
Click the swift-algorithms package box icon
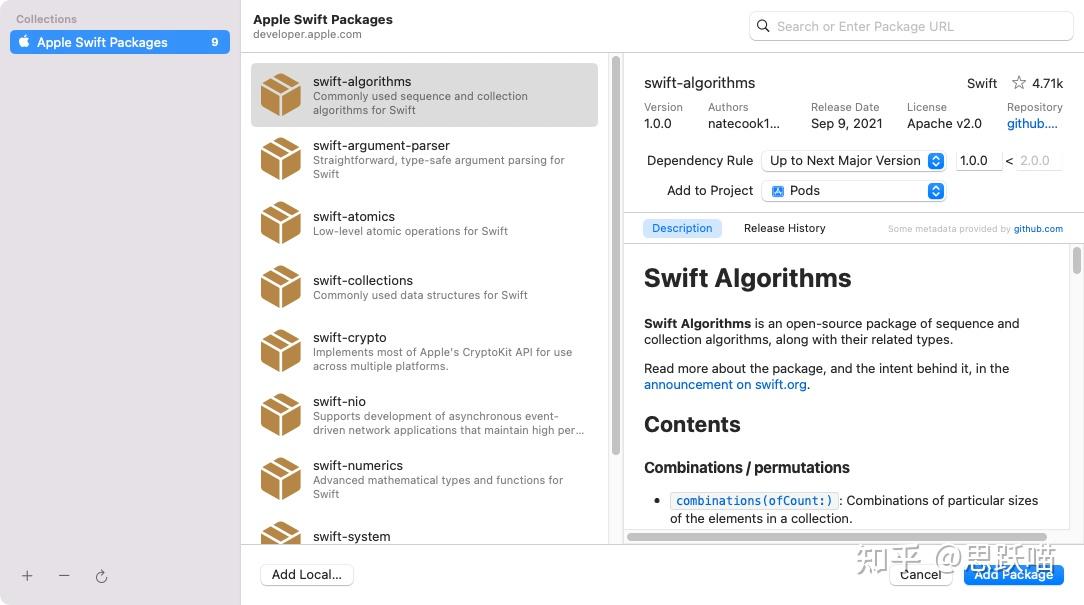pyautogui.click(x=280, y=94)
